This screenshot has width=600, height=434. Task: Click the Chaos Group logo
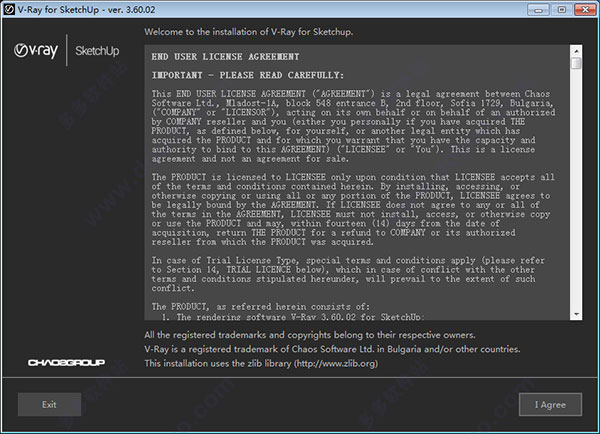pyautogui.click(x=66, y=362)
